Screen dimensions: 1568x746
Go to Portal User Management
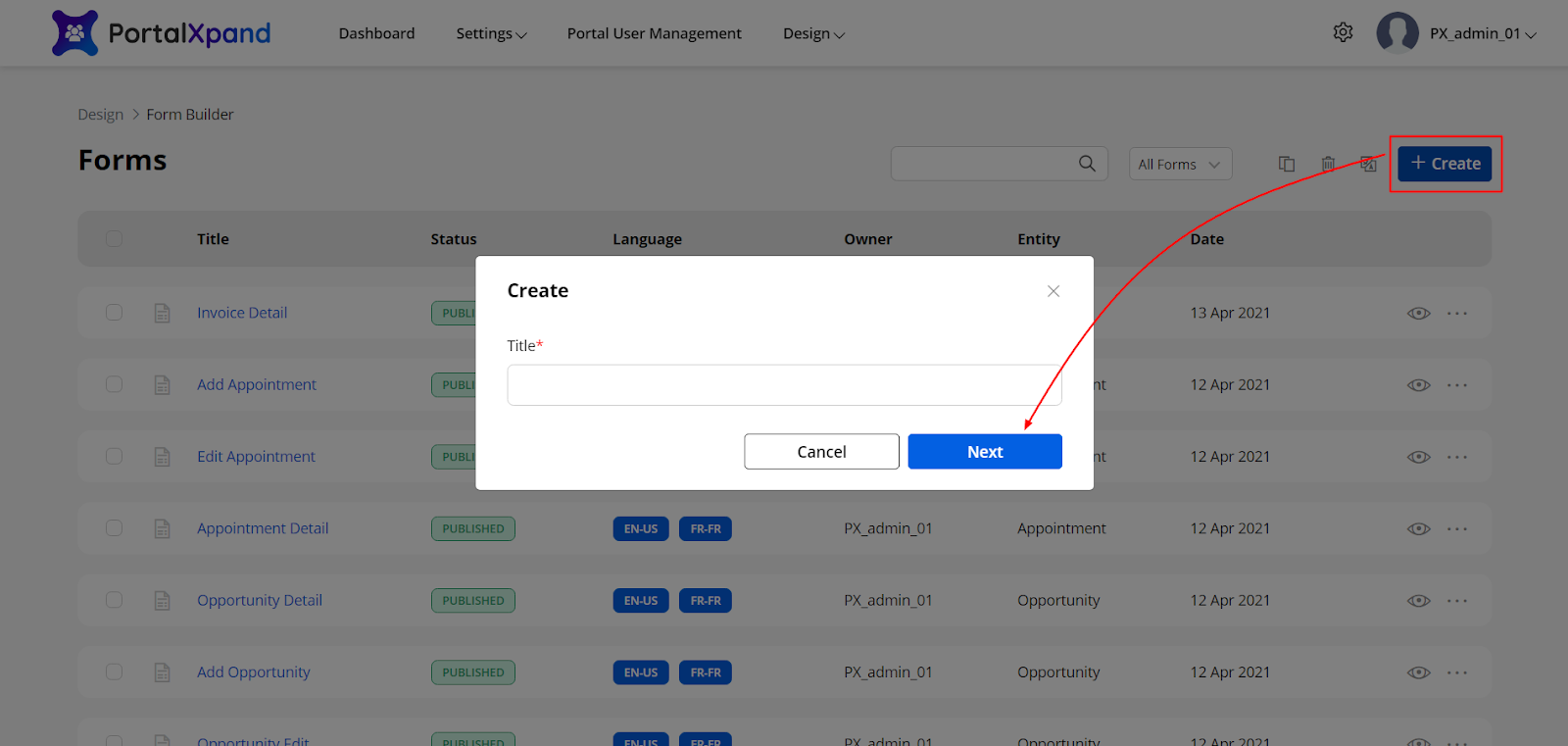point(654,33)
